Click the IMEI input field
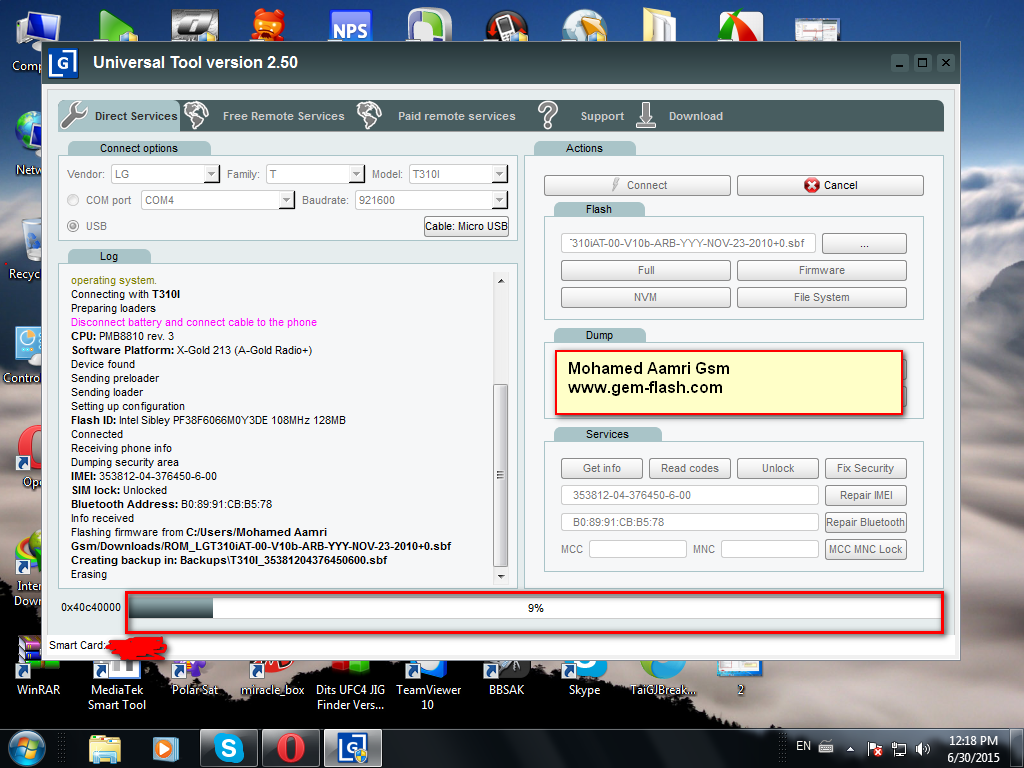 [x=690, y=495]
